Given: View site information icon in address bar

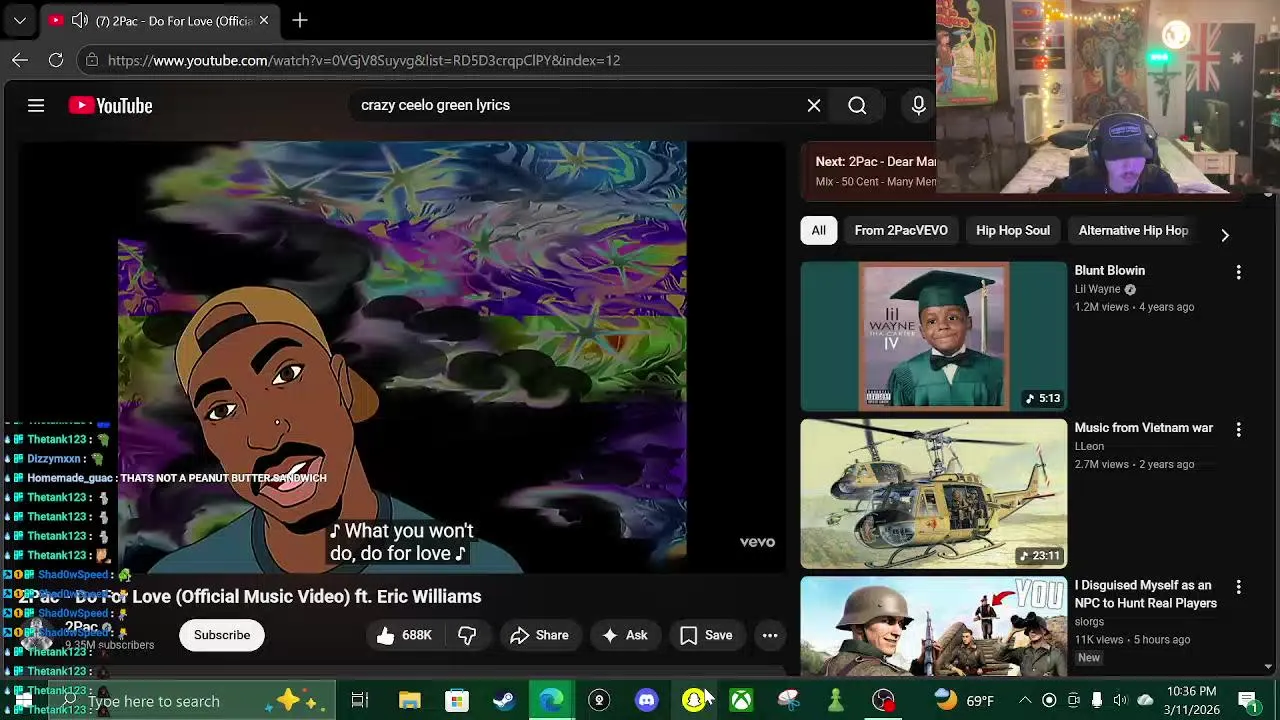Looking at the screenshot, I should [x=92, y=60].
